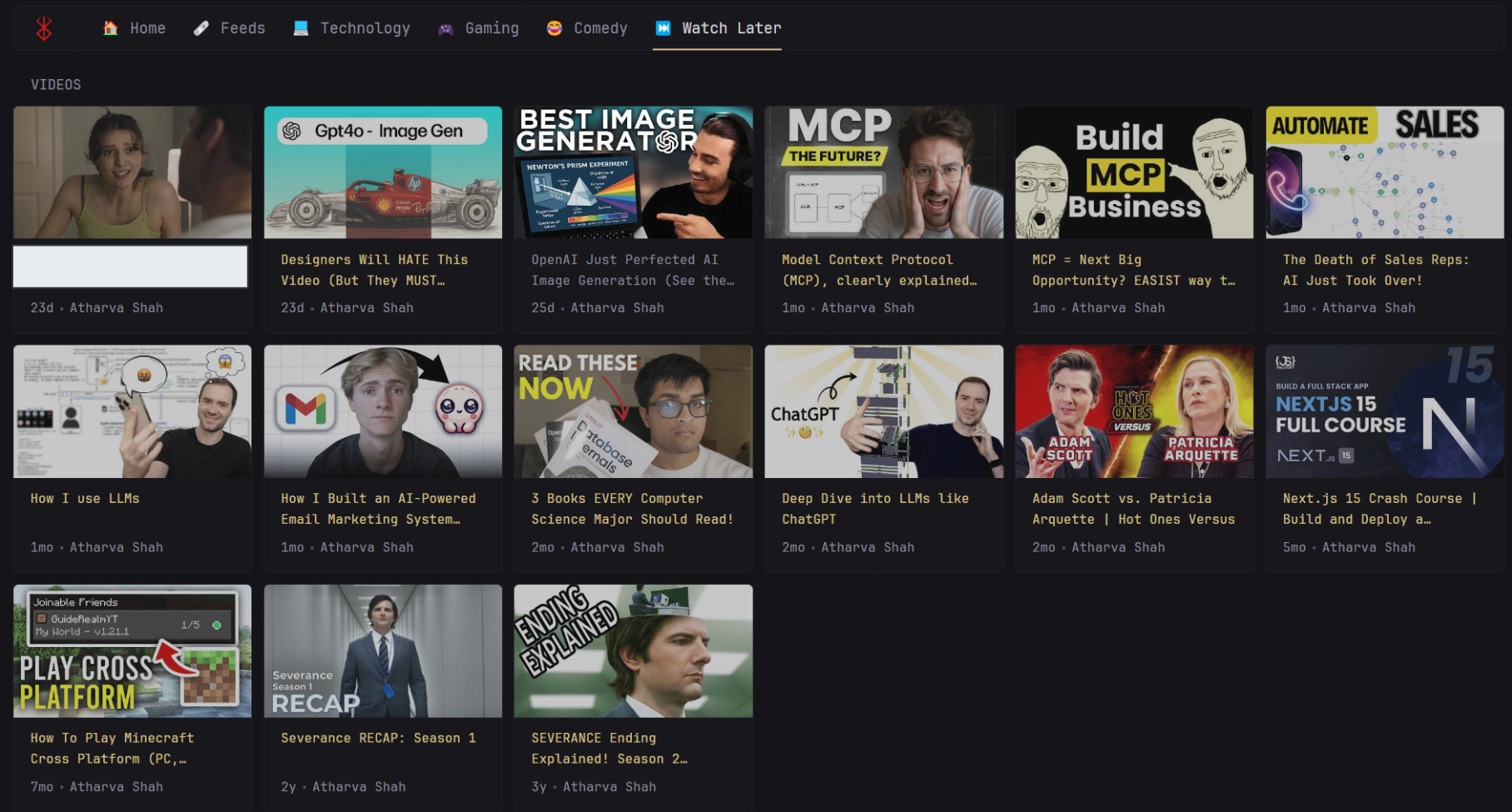Image resolution: width=1512 pixels, height=812 pixels.
Task: Click the blank white title box of first video
Action: pyautogui.click(x=131, y=267)
